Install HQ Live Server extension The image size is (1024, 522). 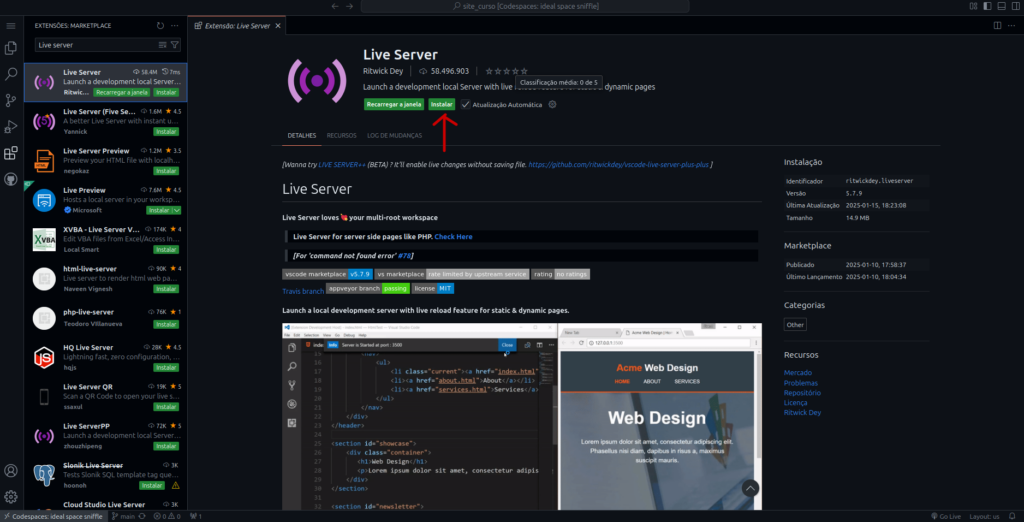click(166, 367)
